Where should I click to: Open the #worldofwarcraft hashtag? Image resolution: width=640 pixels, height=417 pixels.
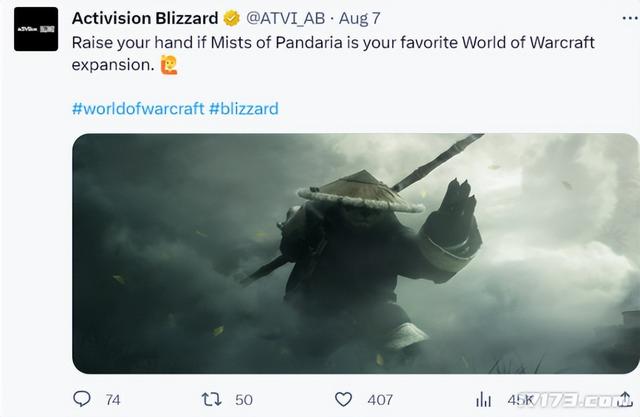138,109
